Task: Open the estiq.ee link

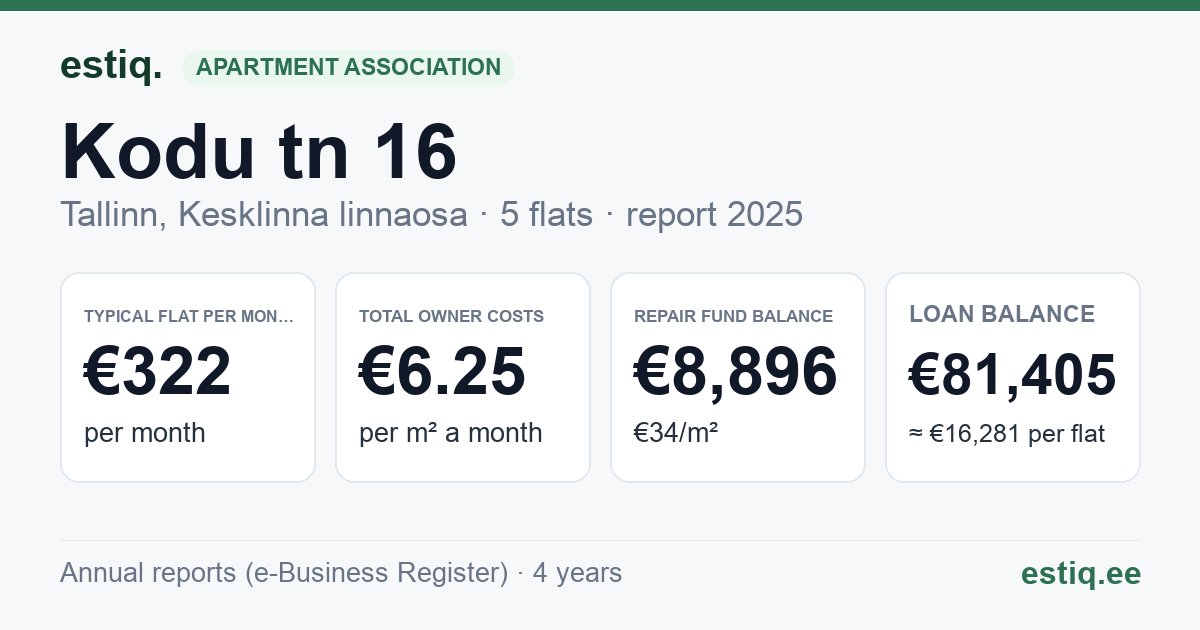Action: [1080, 573]
